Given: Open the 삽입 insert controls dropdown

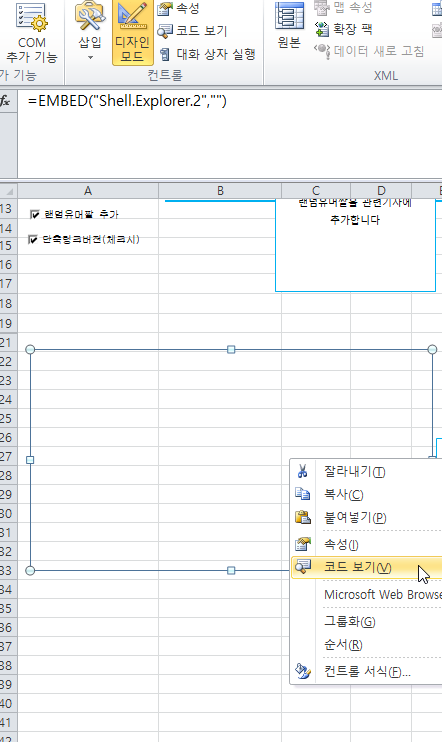Looking at the screenshot, I should coord(90,33).
